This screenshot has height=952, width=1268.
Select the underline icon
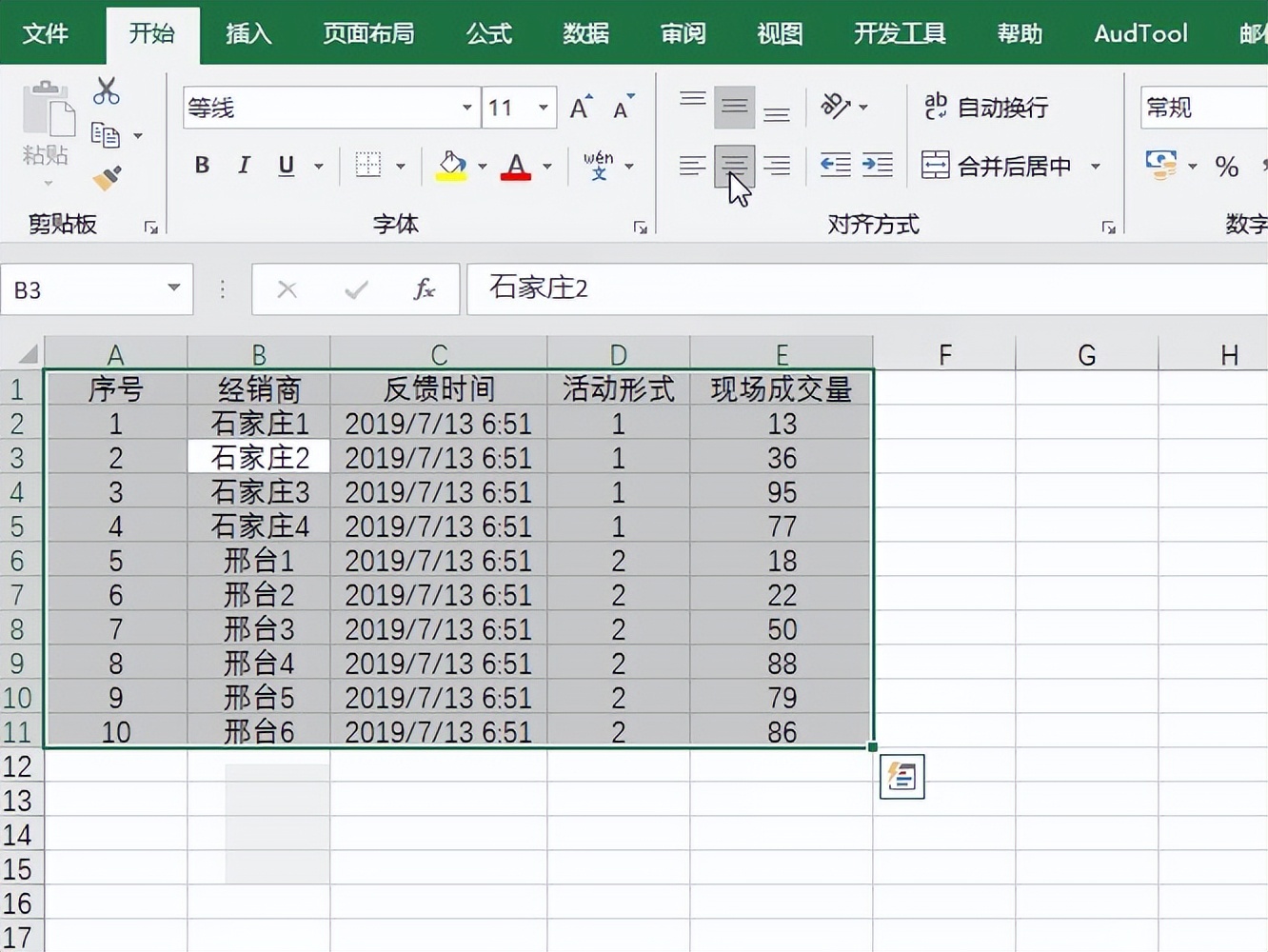tap(285, 165)
